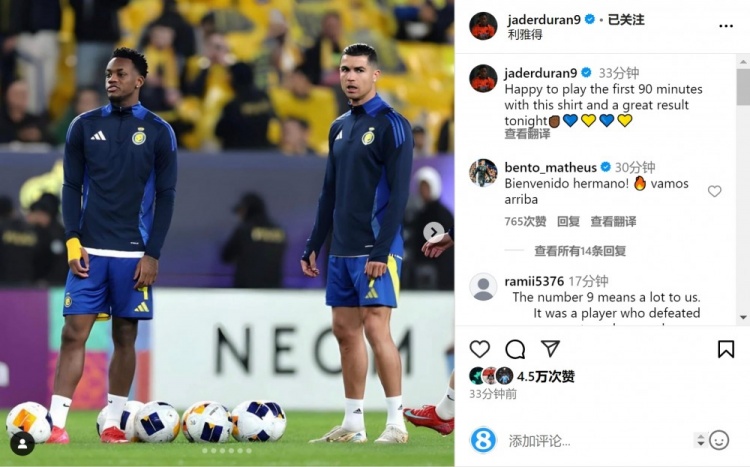
Task: Share post via paper plane icon
Action: (x=551, y=349)
